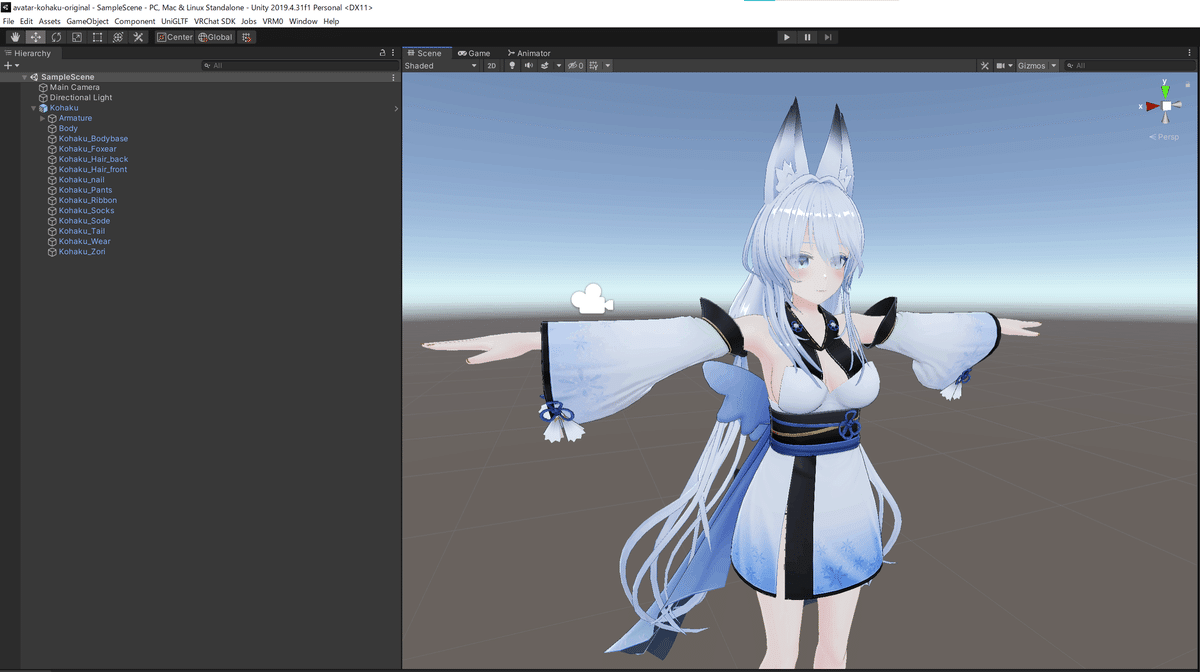
Task: Open the Edit menu
Action: click(26, 21)
